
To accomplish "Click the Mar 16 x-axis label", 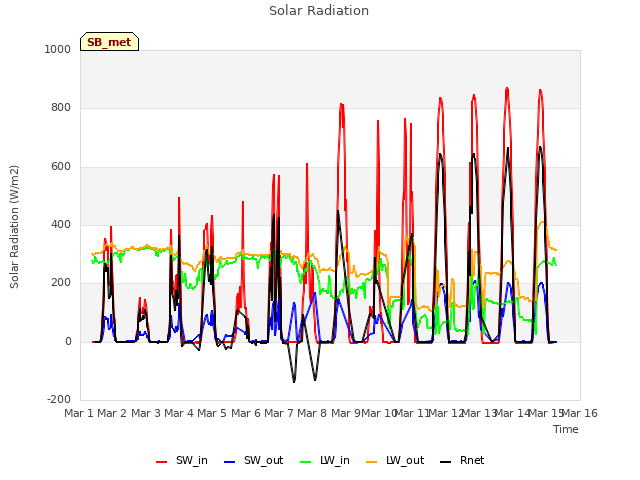I will point(580,413).
